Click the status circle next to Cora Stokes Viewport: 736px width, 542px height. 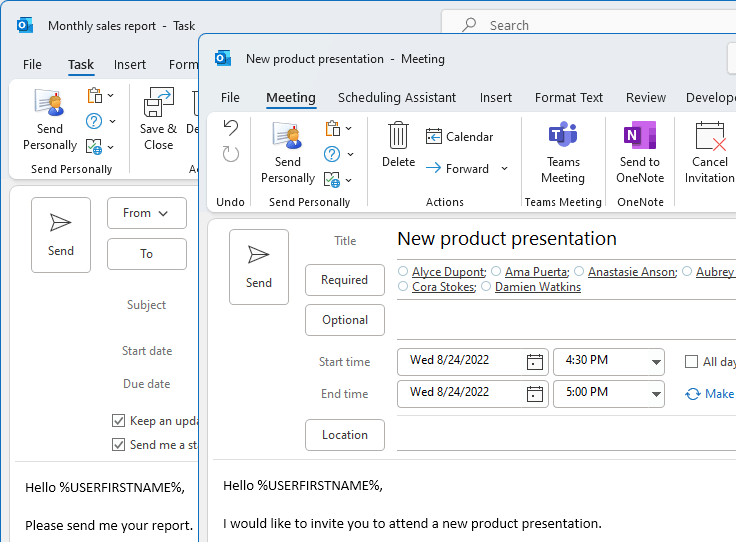403,286
